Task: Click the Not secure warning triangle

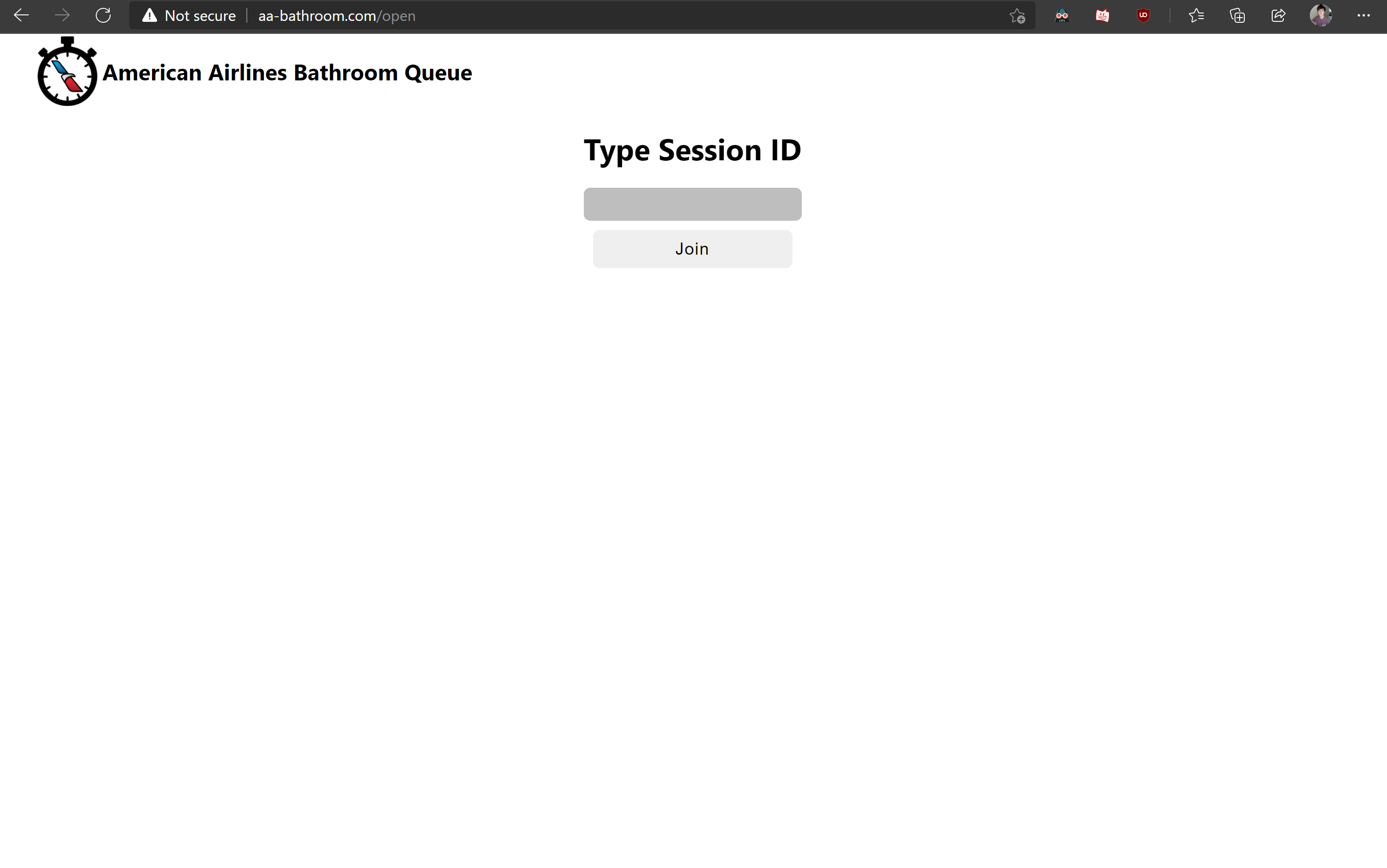Action: point(150,15)
